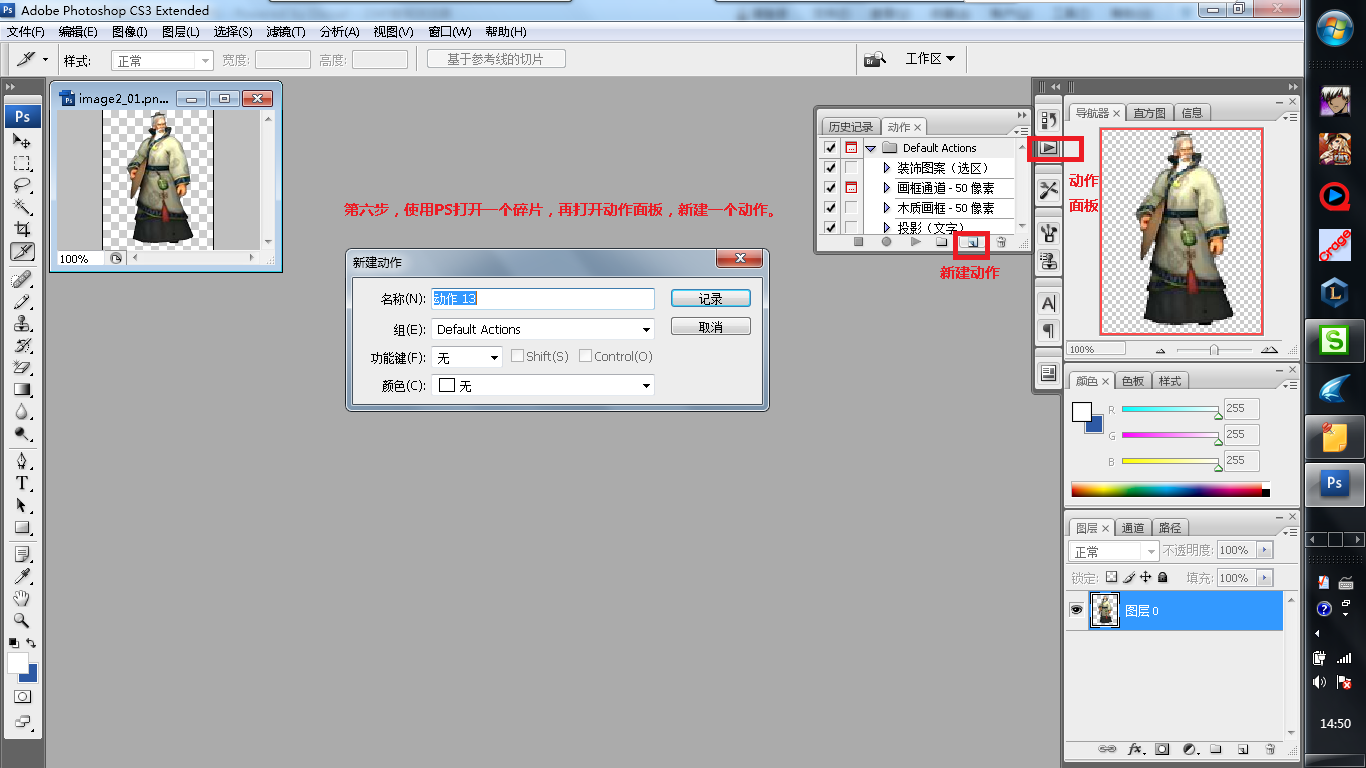Viewport: 1366px width, 768px height.
Task: Click the 记录 button
Action: point(711,299)
